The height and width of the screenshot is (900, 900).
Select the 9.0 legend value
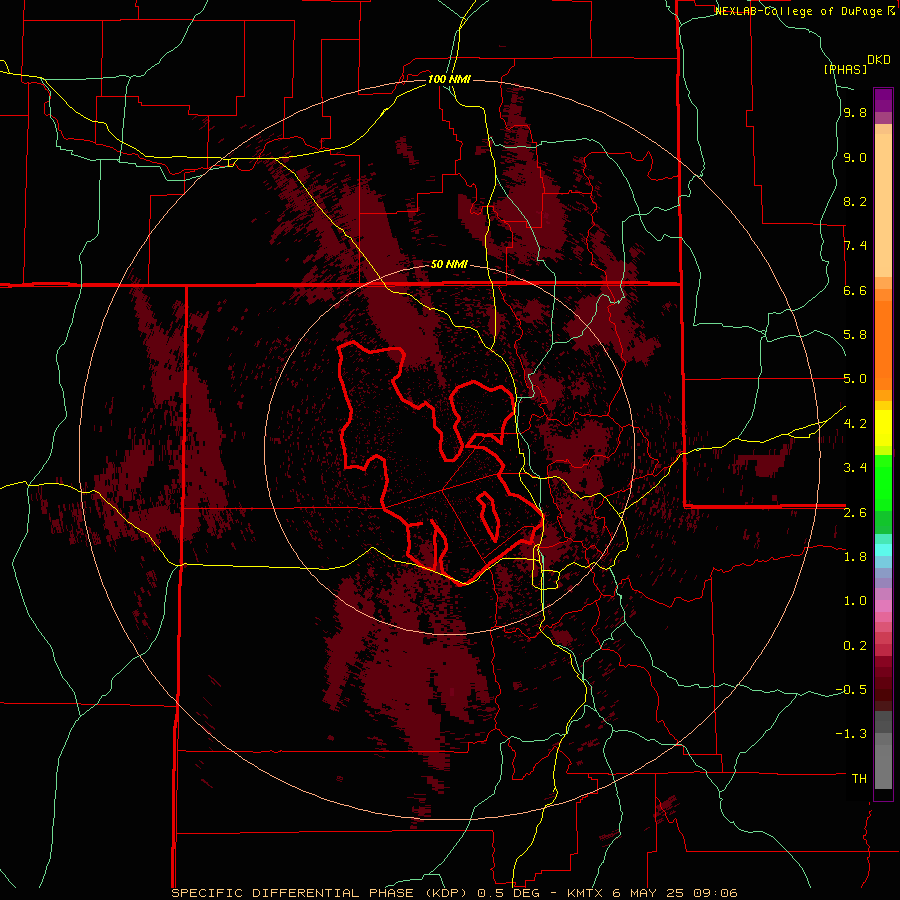tap(855, 158)
